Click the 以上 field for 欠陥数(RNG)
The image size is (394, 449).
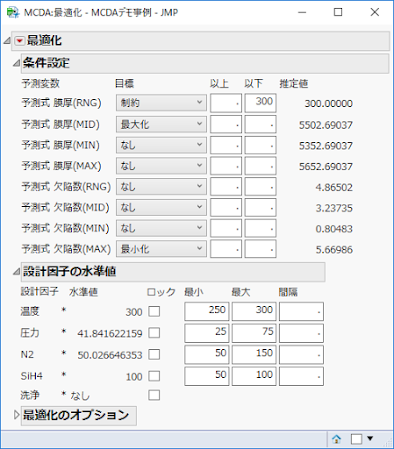(226, 187)
